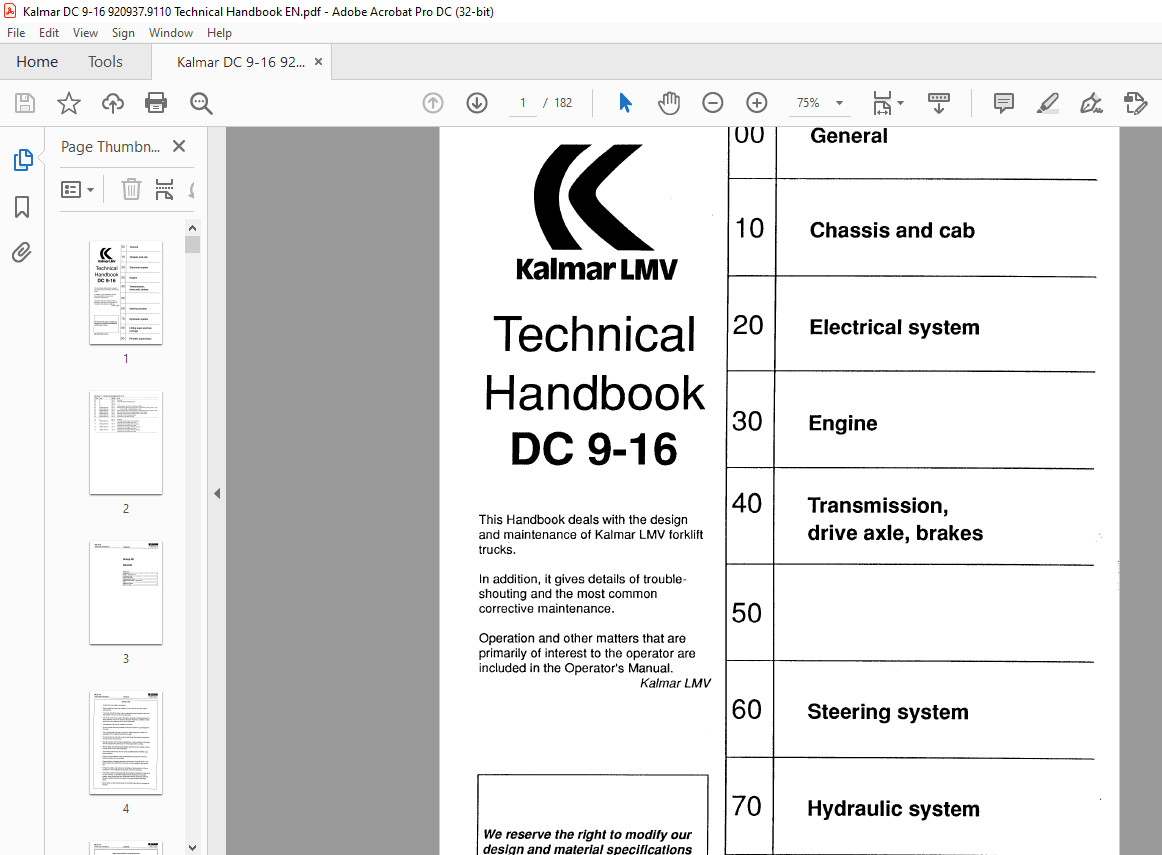Toggle the Page Thumbnails panel
The image size is (1162, 855).
click(x=22, y=159)
